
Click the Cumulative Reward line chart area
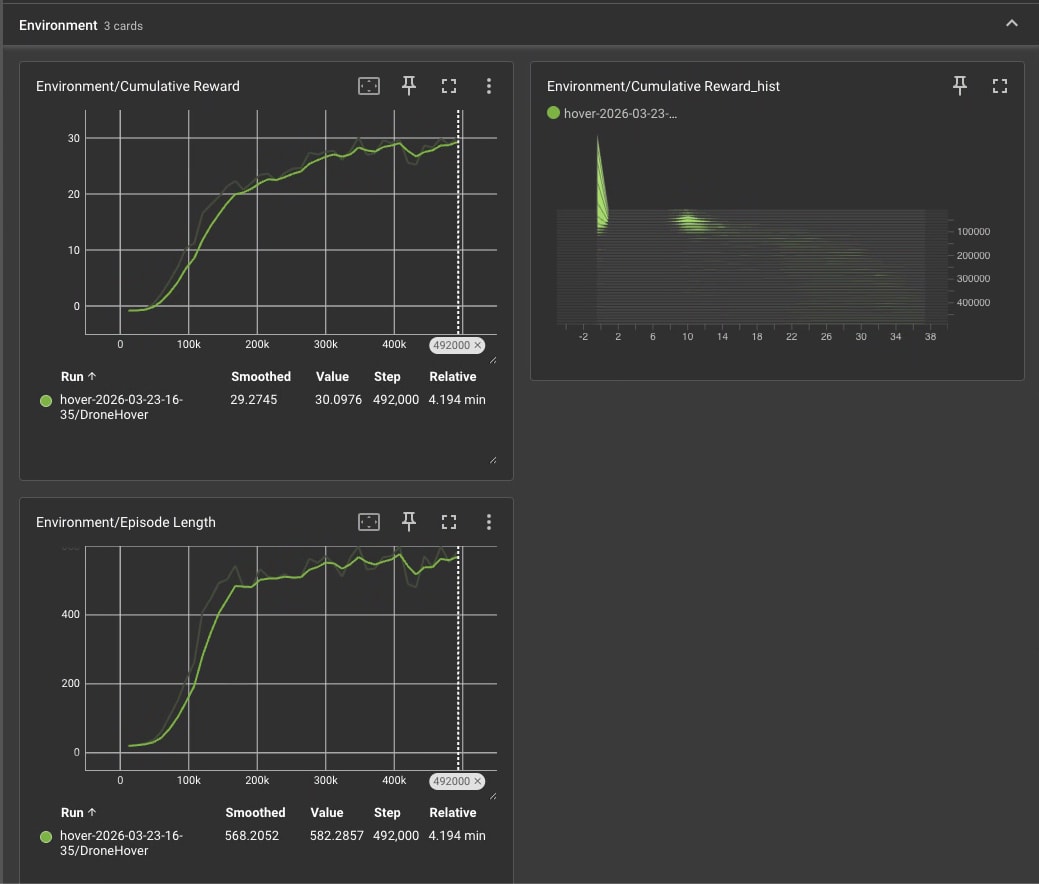click(291, 222)
